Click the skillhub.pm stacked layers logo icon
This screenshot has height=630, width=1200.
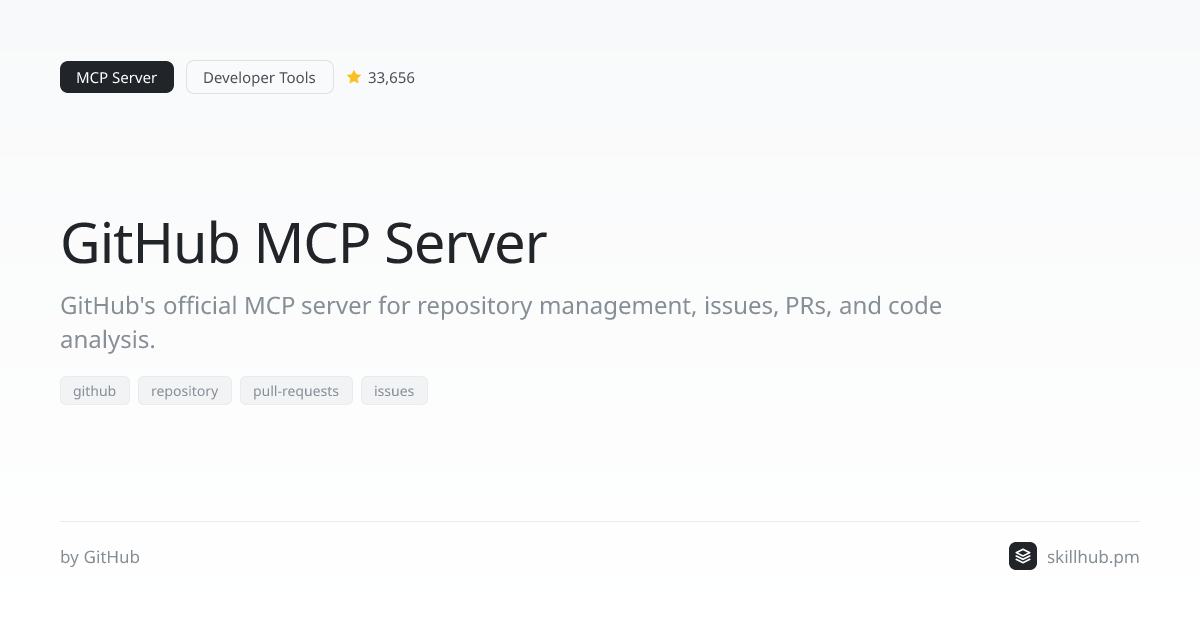coord(1023,556)
